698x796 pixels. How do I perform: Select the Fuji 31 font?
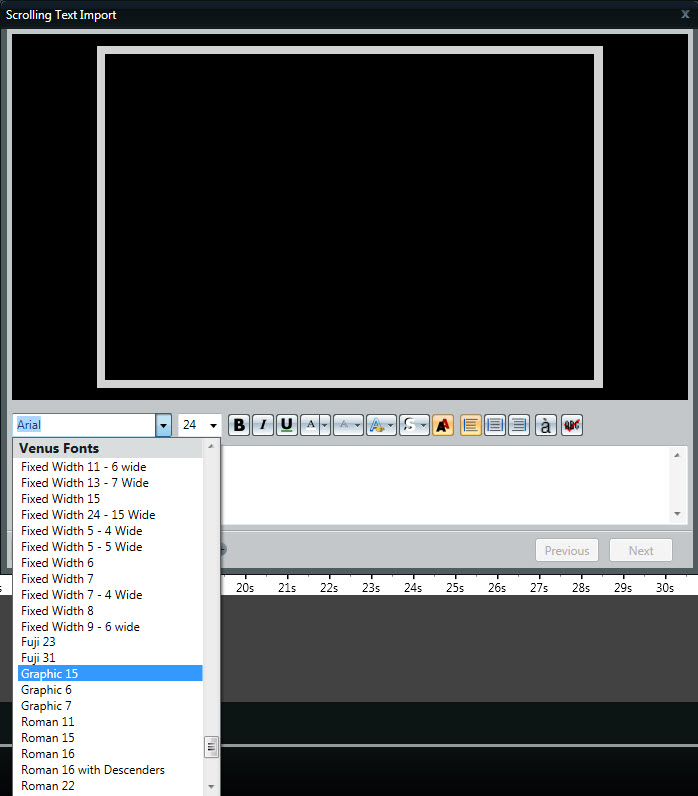(x=110, y=658)
